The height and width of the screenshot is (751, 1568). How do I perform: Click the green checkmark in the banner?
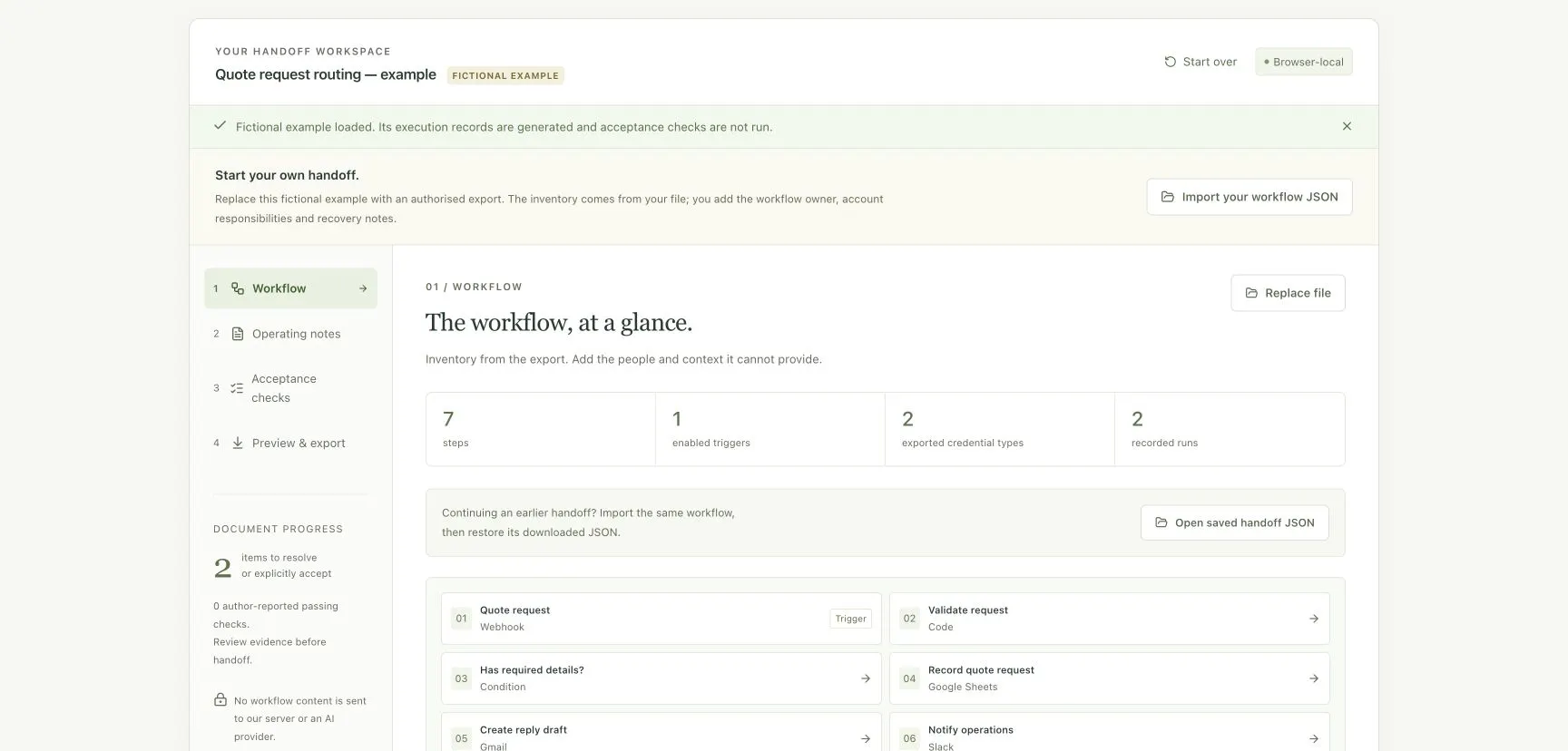point(220,125)
